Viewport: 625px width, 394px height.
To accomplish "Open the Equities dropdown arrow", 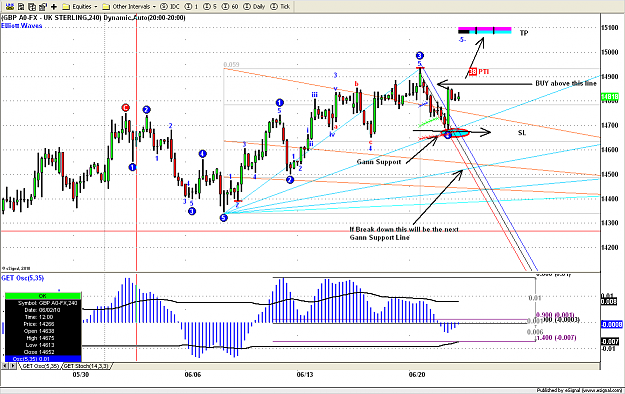I will tap(96, 7).
